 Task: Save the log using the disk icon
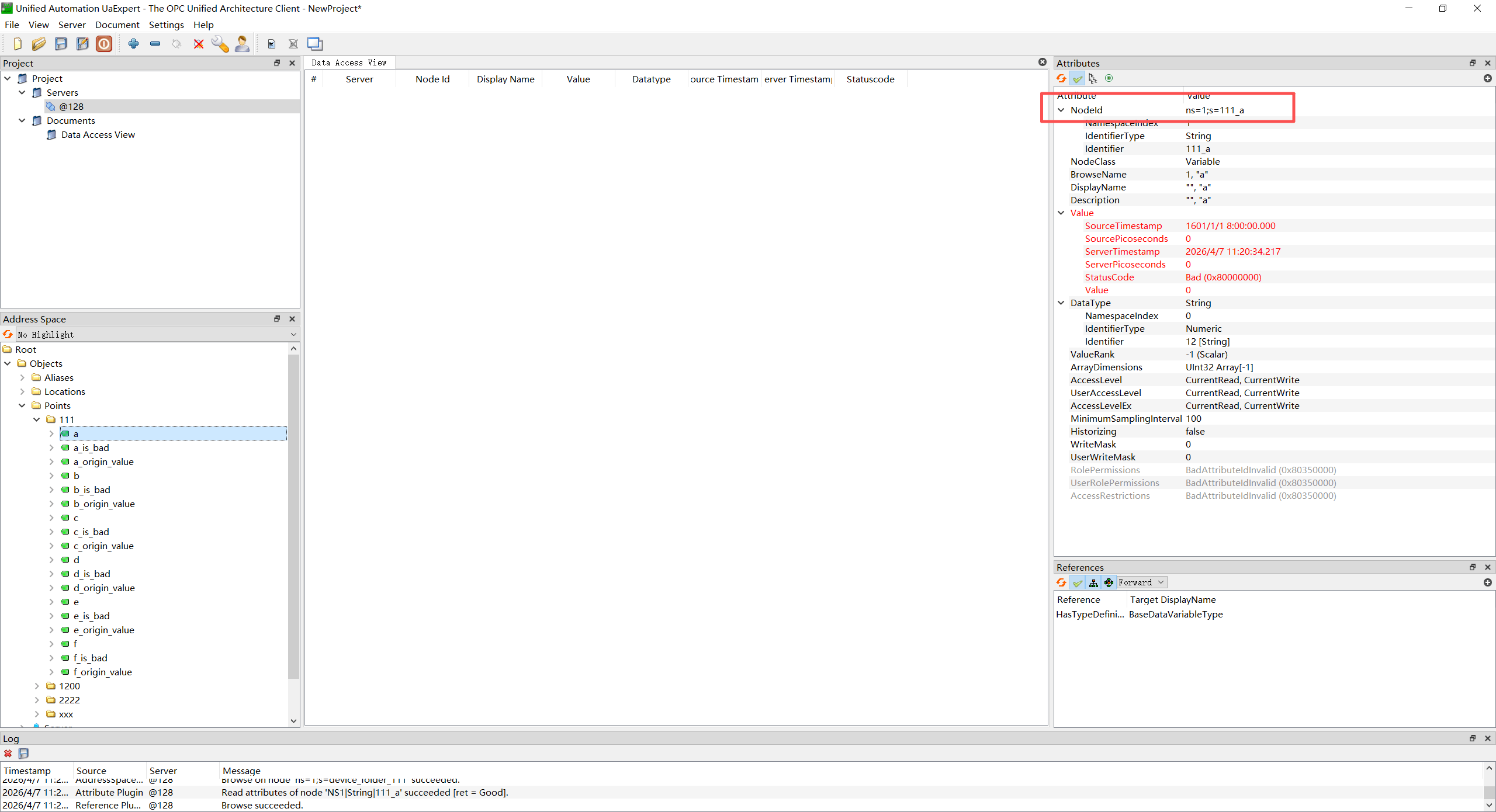coord(23,754)
